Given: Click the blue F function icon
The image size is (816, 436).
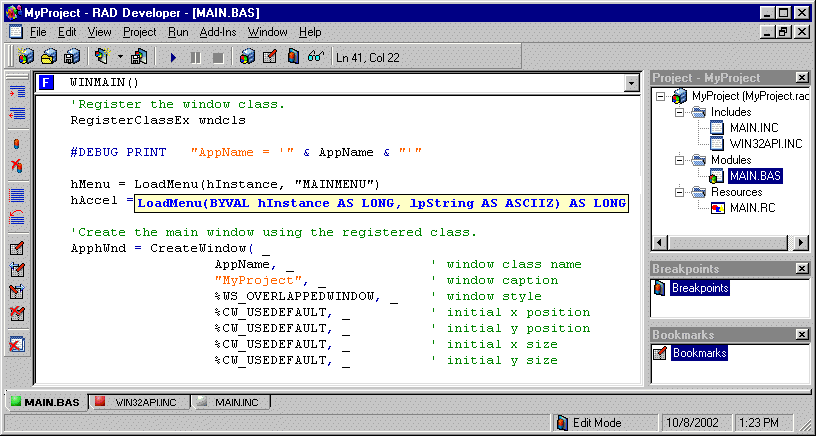Looking at the screenshot, I should point(47,82).
